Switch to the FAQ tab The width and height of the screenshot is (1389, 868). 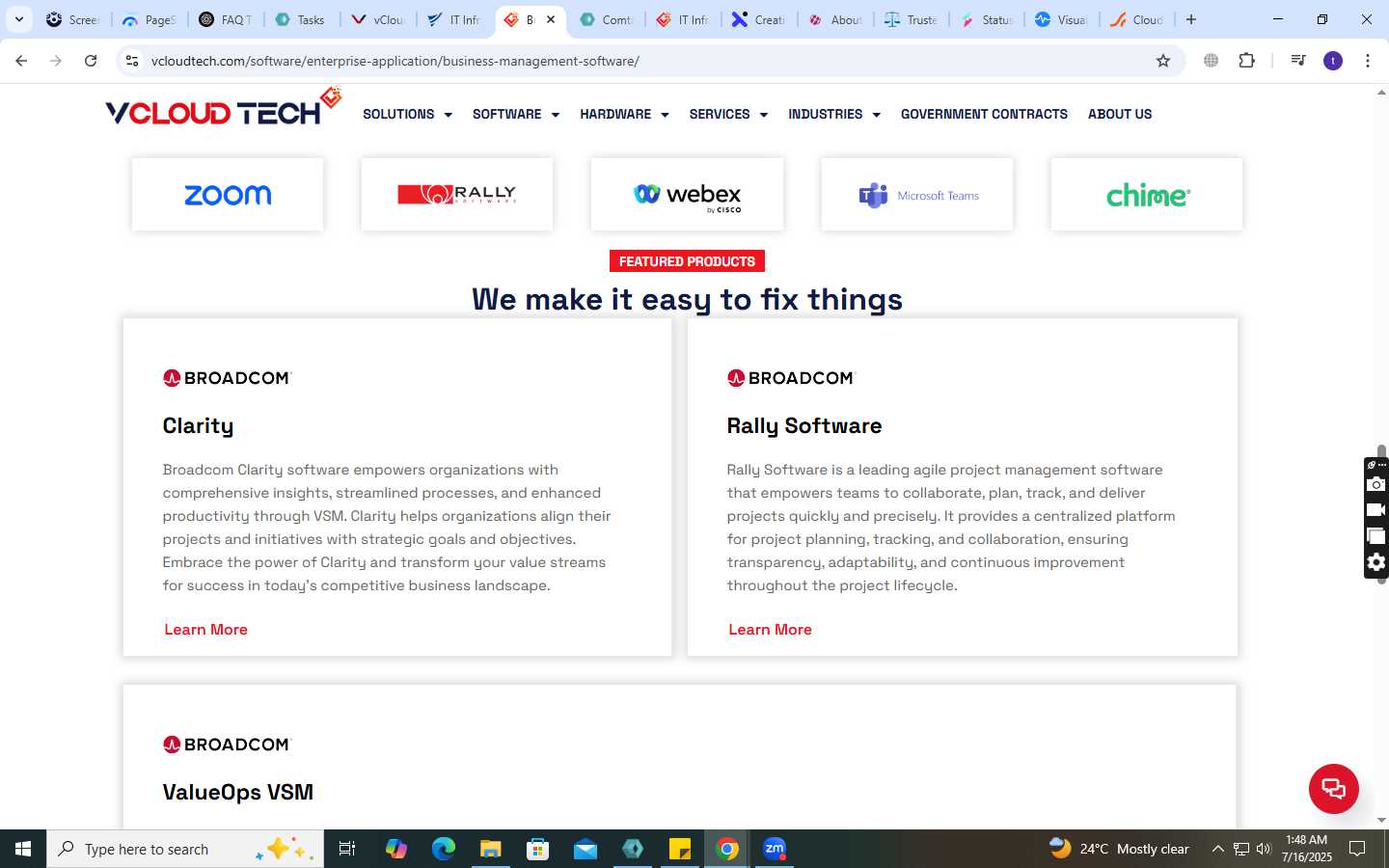coord(226,19)
